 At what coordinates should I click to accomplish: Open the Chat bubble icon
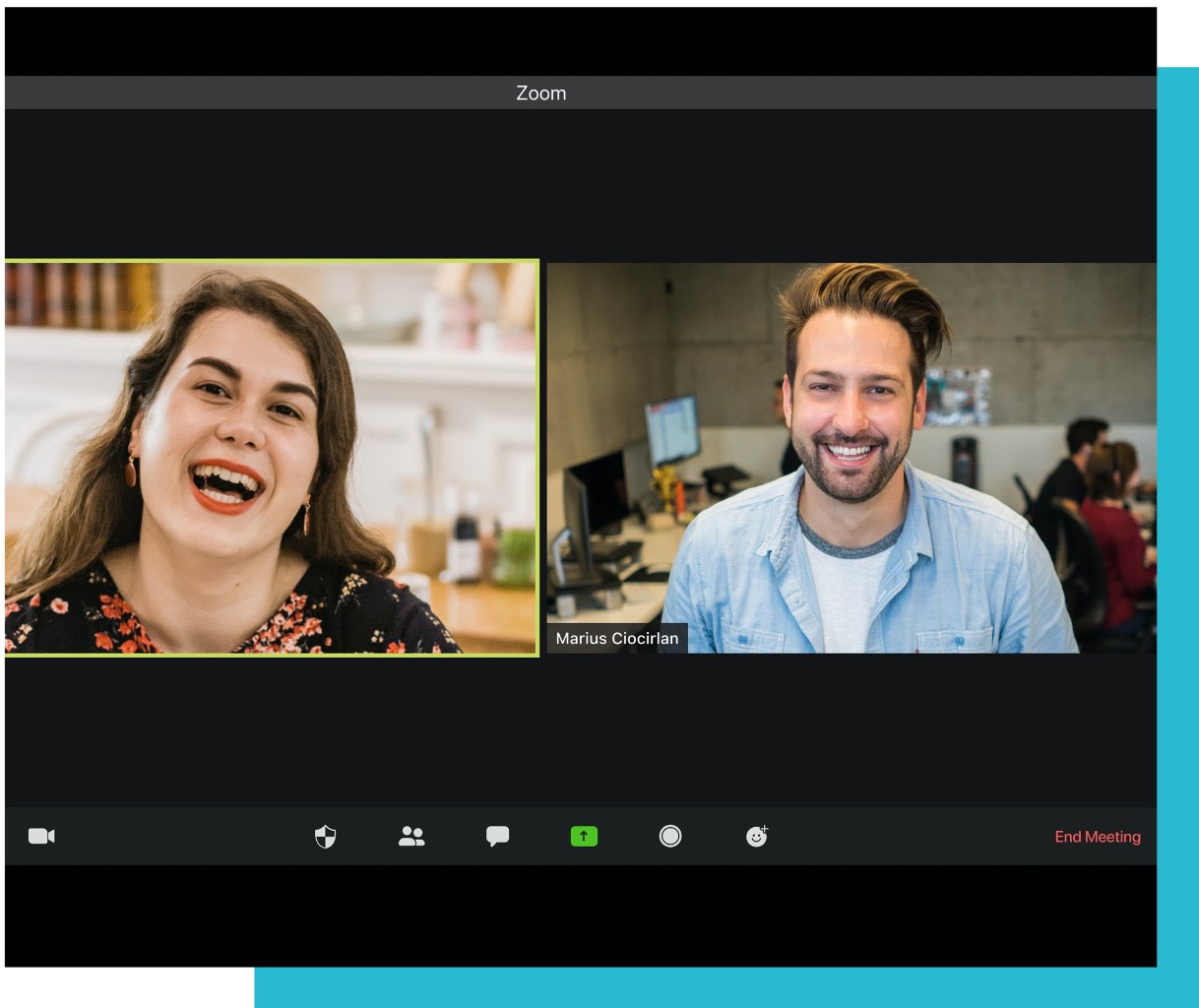coord(497,836)
